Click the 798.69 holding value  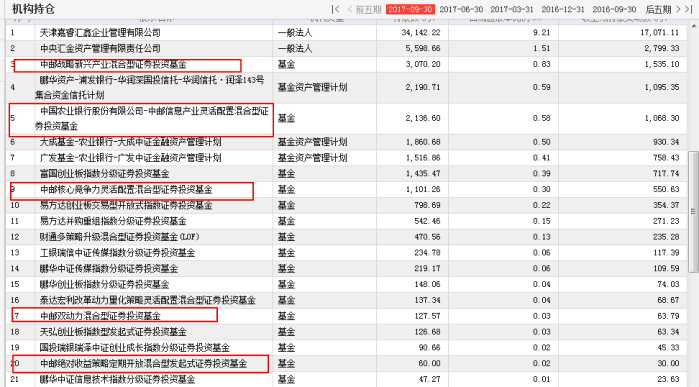coord(427,205)
